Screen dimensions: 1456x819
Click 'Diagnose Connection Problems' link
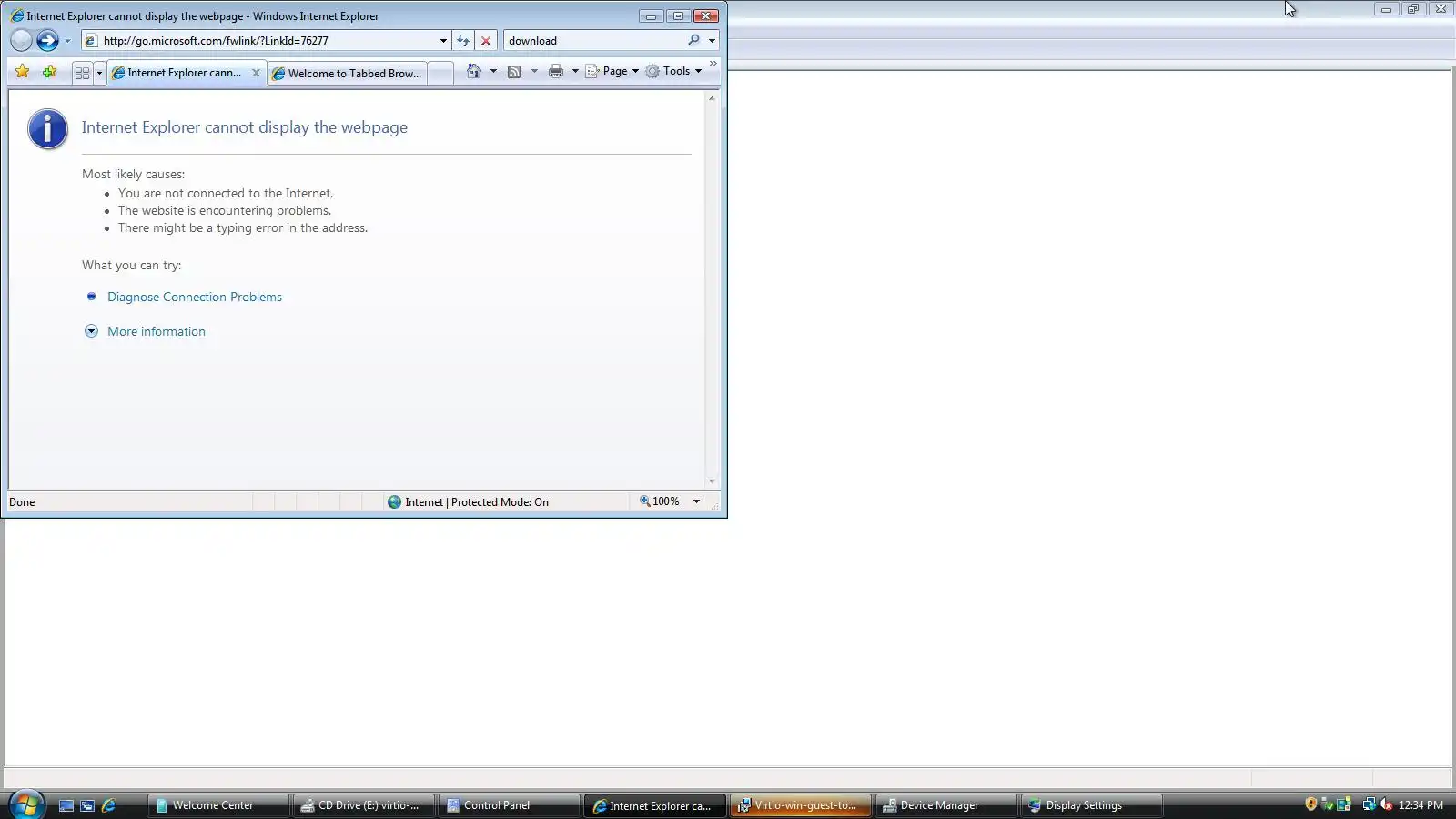click(x=195, y=297)
